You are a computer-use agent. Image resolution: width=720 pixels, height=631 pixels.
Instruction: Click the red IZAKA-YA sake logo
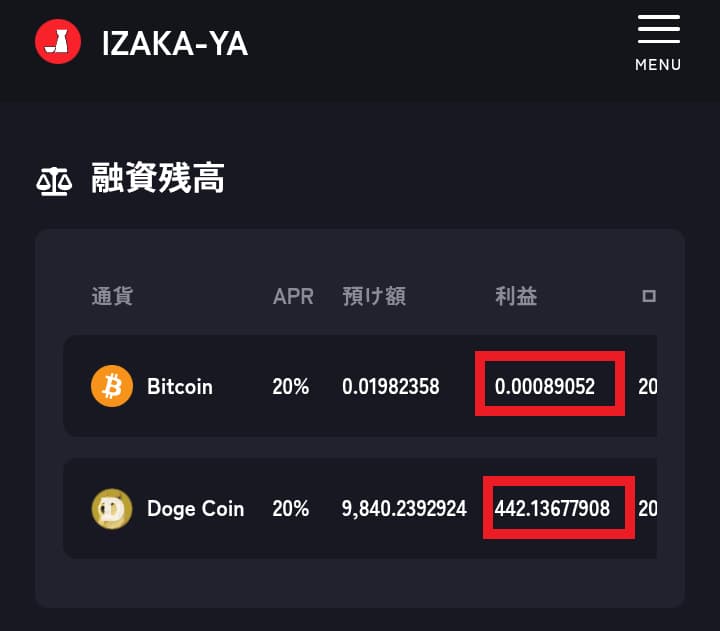coord(58,41)
